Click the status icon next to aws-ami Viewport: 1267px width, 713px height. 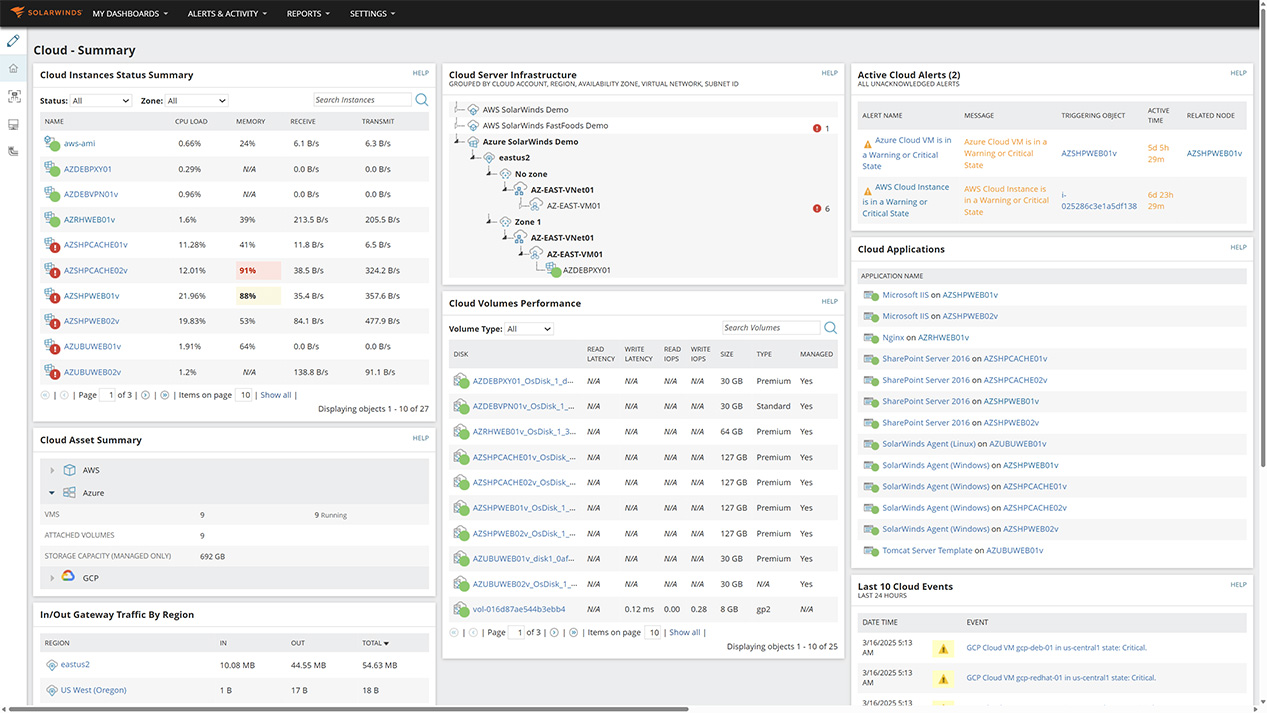[52, 143]
